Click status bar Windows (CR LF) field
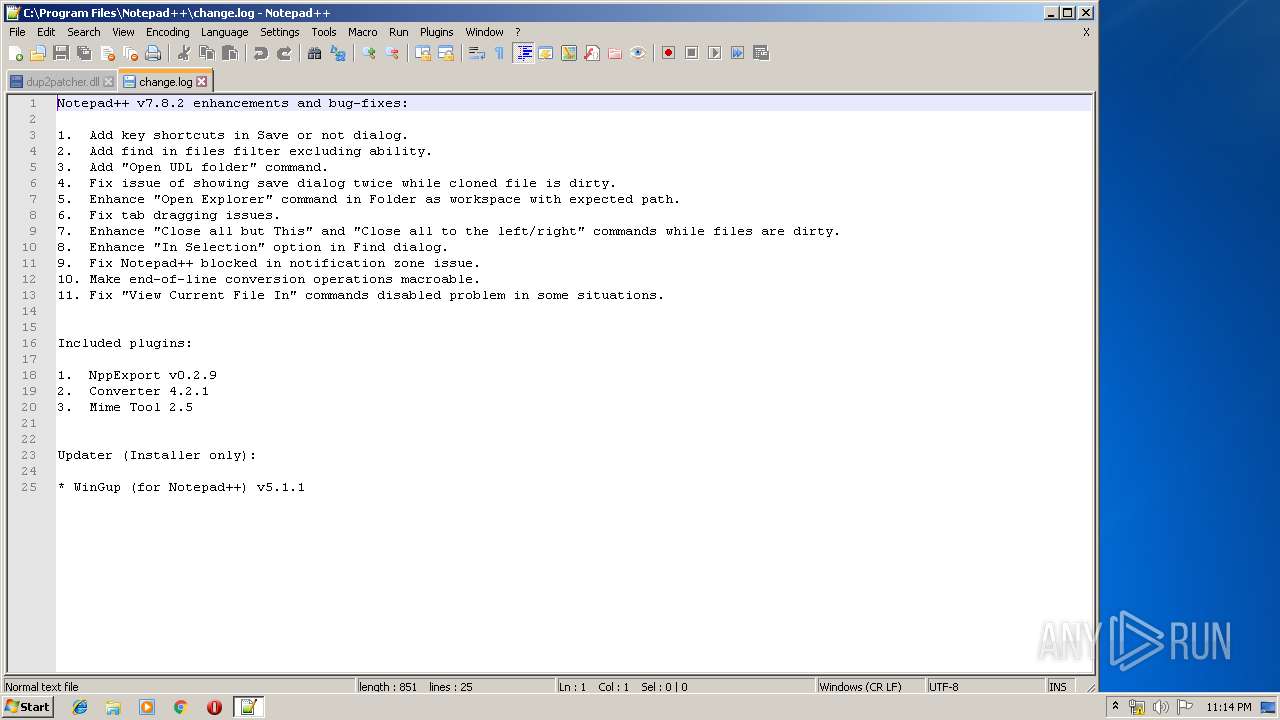Screen dimensions: 1280x720 click(869, 687)
